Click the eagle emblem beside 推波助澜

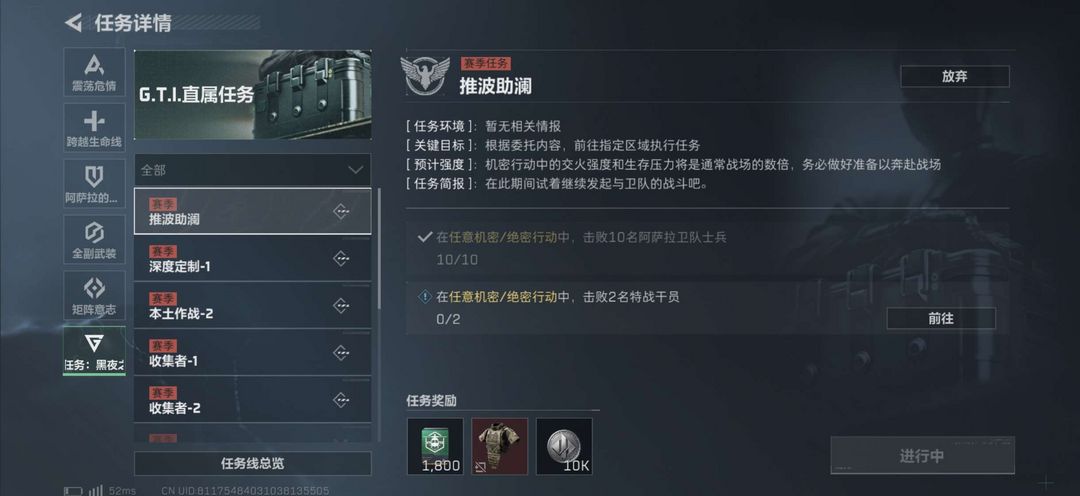point(425,75)
